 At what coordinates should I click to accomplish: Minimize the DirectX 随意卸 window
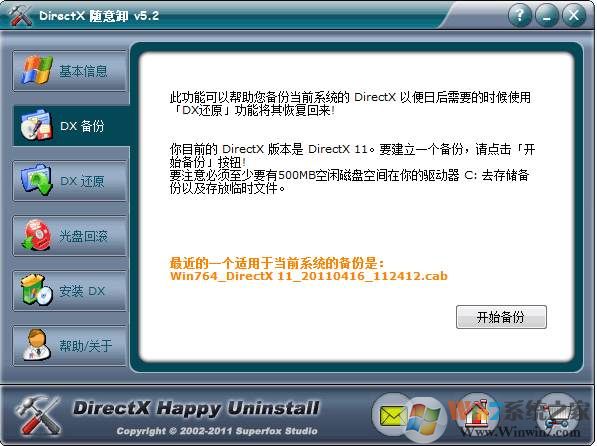point(547,16)
